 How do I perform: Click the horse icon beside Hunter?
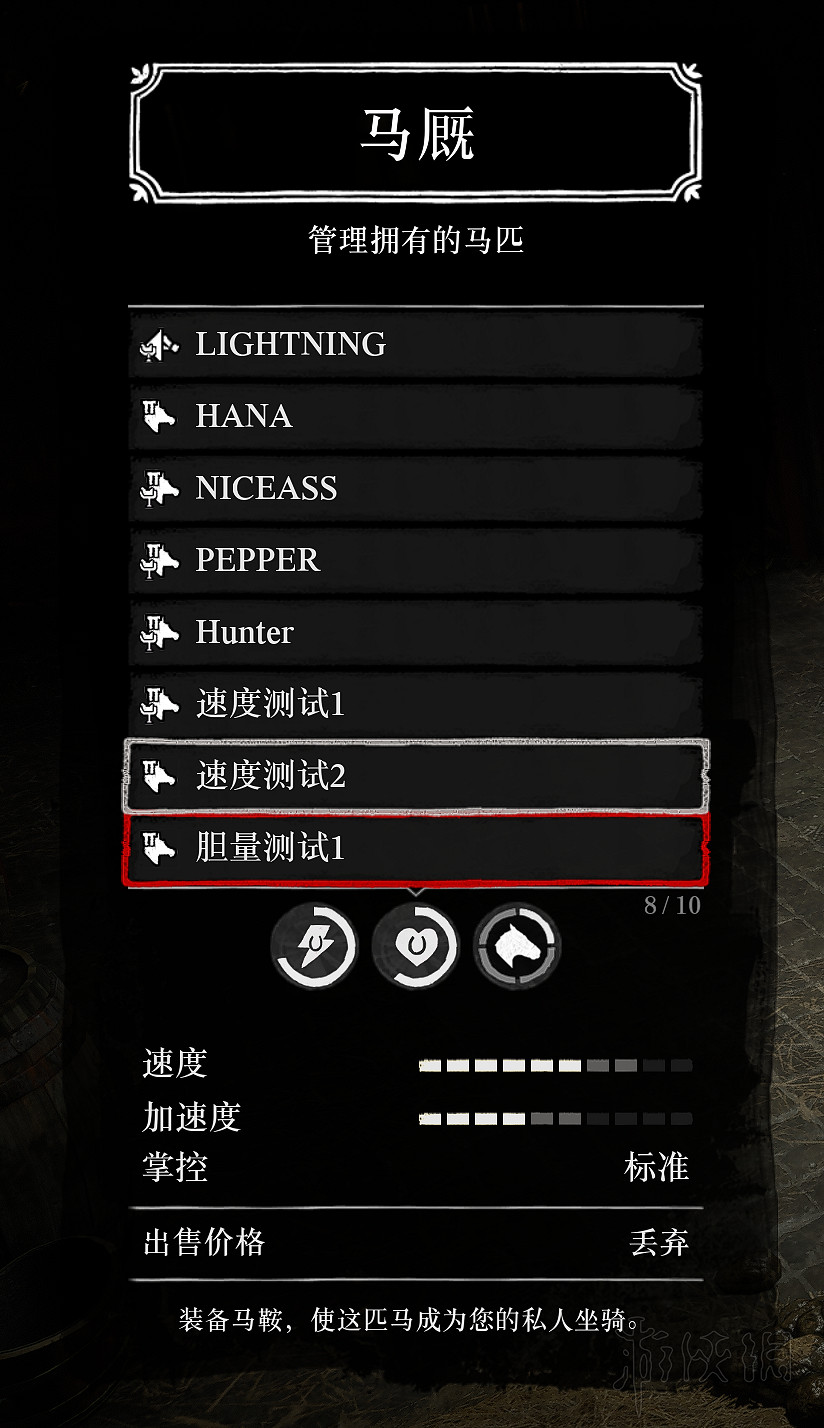159,632
